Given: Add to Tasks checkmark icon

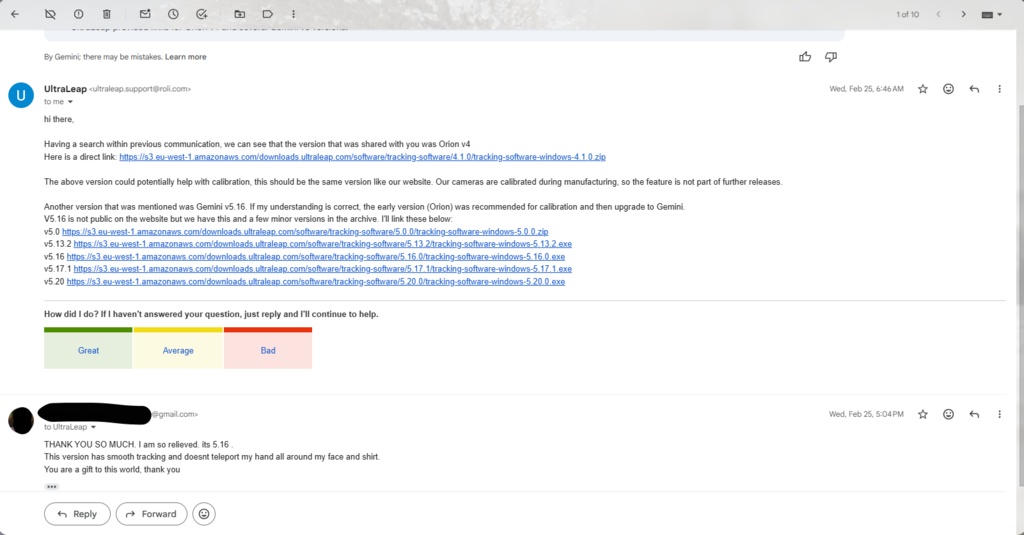Looking at the screenshot, I should tap(202, 14).
